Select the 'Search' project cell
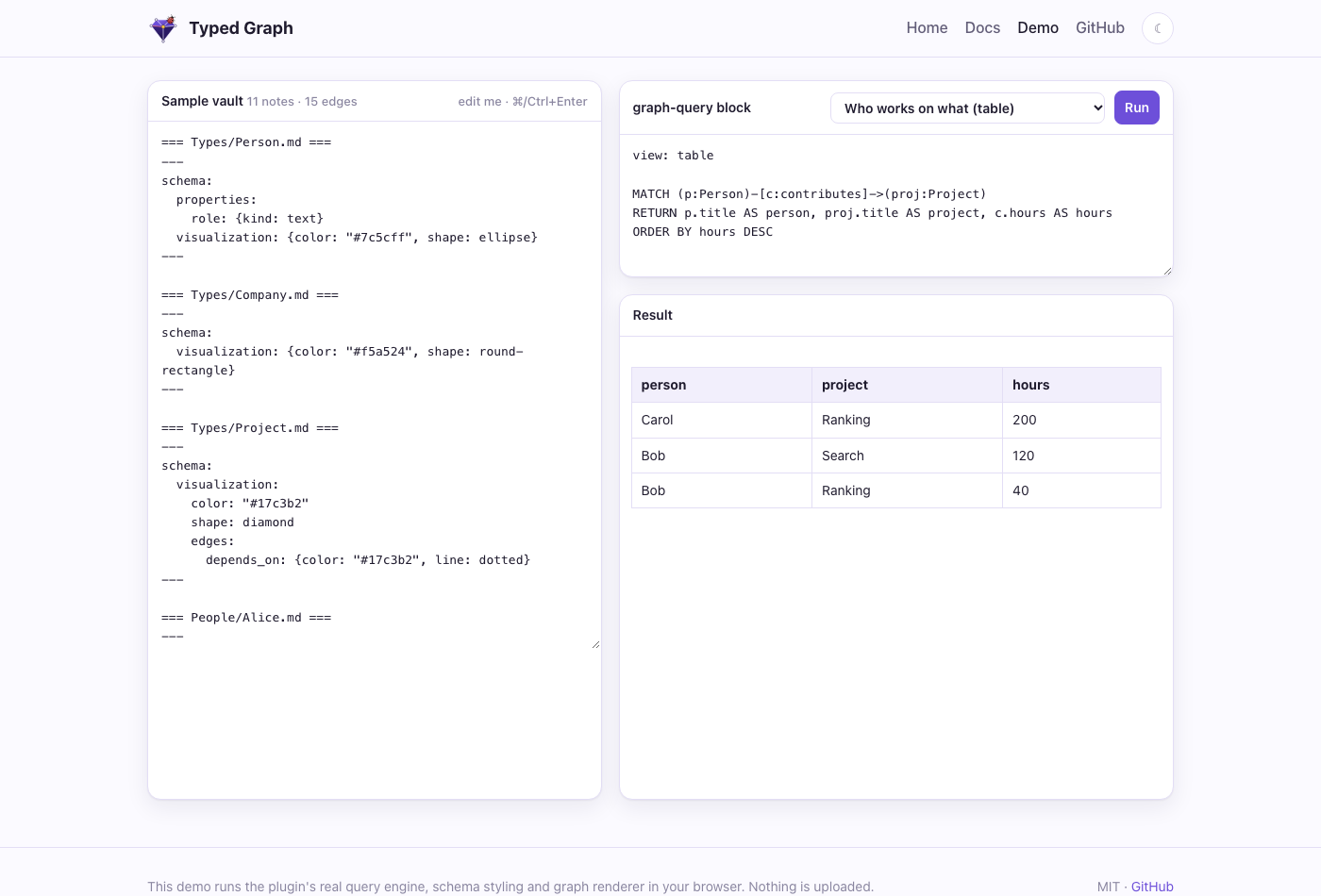The image size is (1321, 896). [907, 456]
